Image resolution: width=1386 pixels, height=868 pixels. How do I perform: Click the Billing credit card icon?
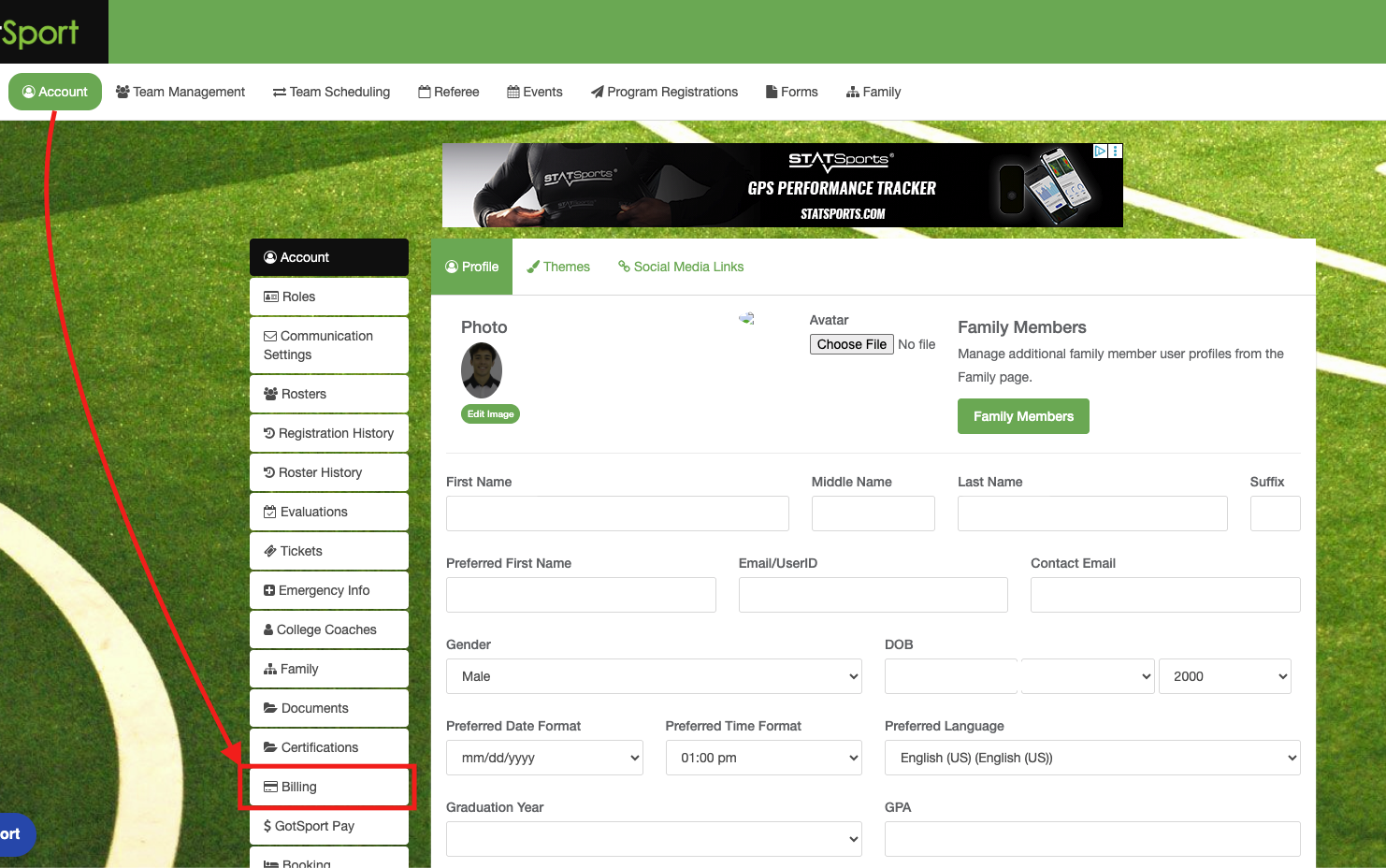(271, 787)
